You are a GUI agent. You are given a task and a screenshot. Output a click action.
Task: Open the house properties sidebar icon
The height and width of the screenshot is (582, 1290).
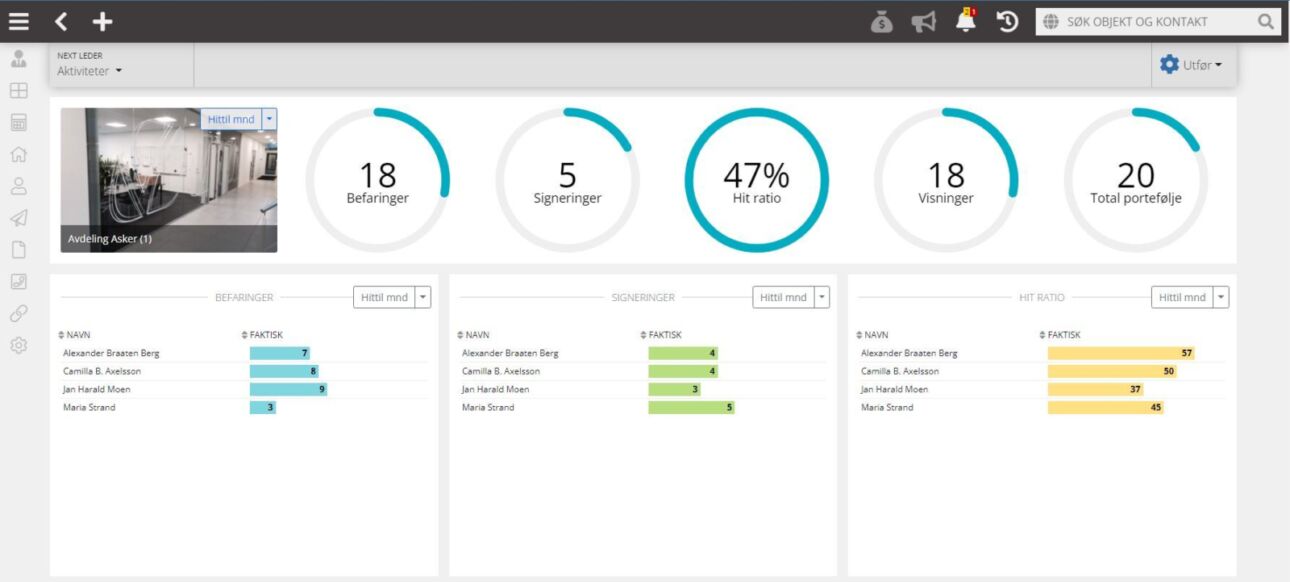(x=18, y=155)
